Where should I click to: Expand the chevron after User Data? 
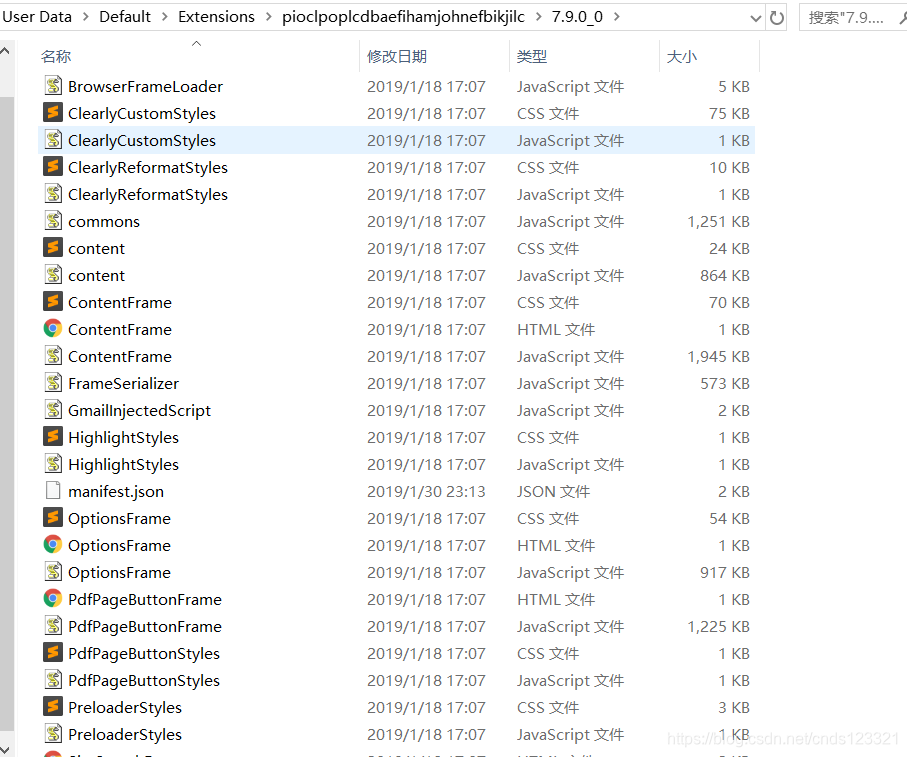click(x=86, y=17)
